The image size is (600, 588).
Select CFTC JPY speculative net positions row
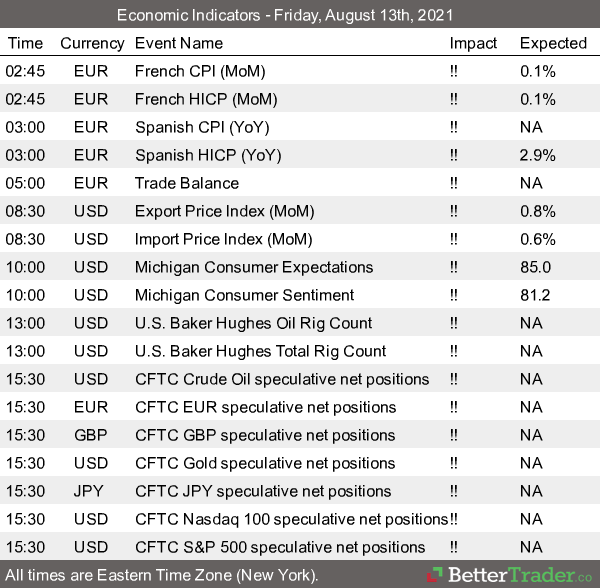[x=263, y=491]
